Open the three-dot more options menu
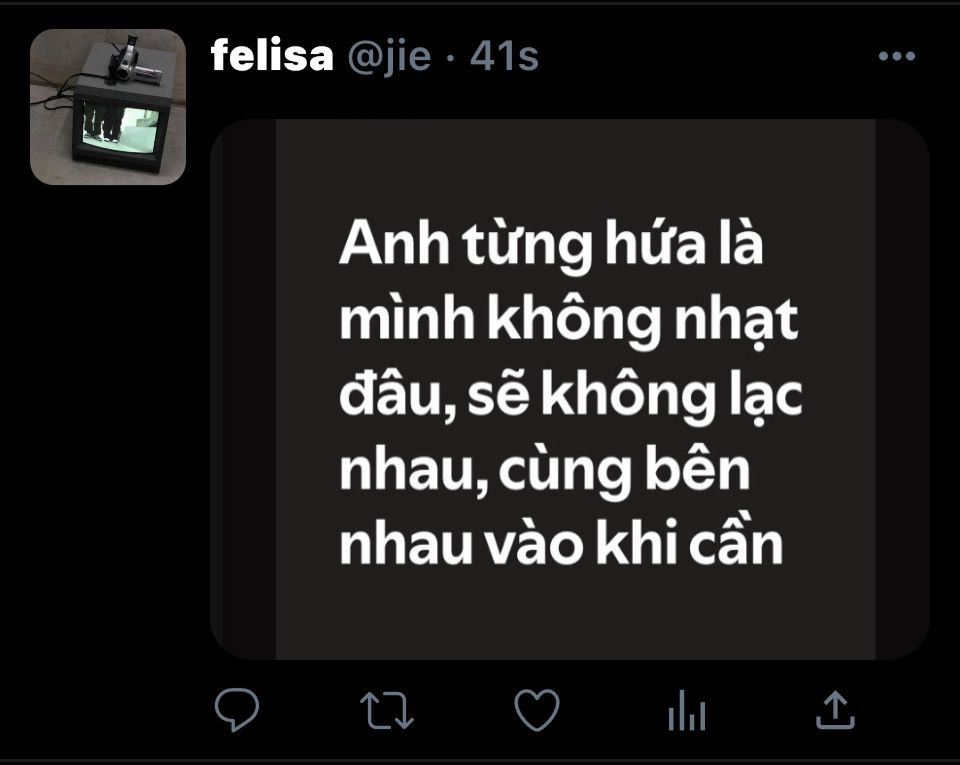Screen dimensions: 960x765 pyautogui.click(x=896, y=56)
